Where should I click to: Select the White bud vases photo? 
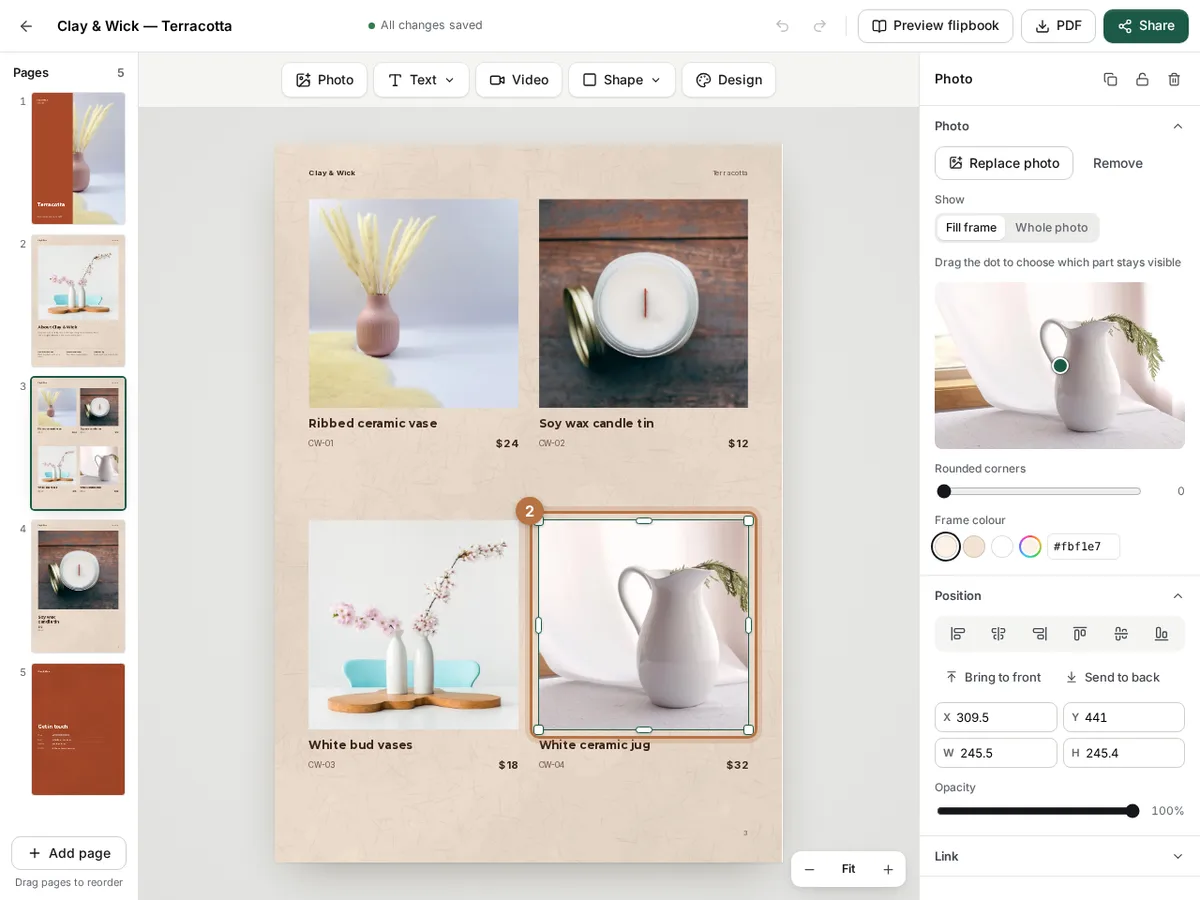coord(413,625)
